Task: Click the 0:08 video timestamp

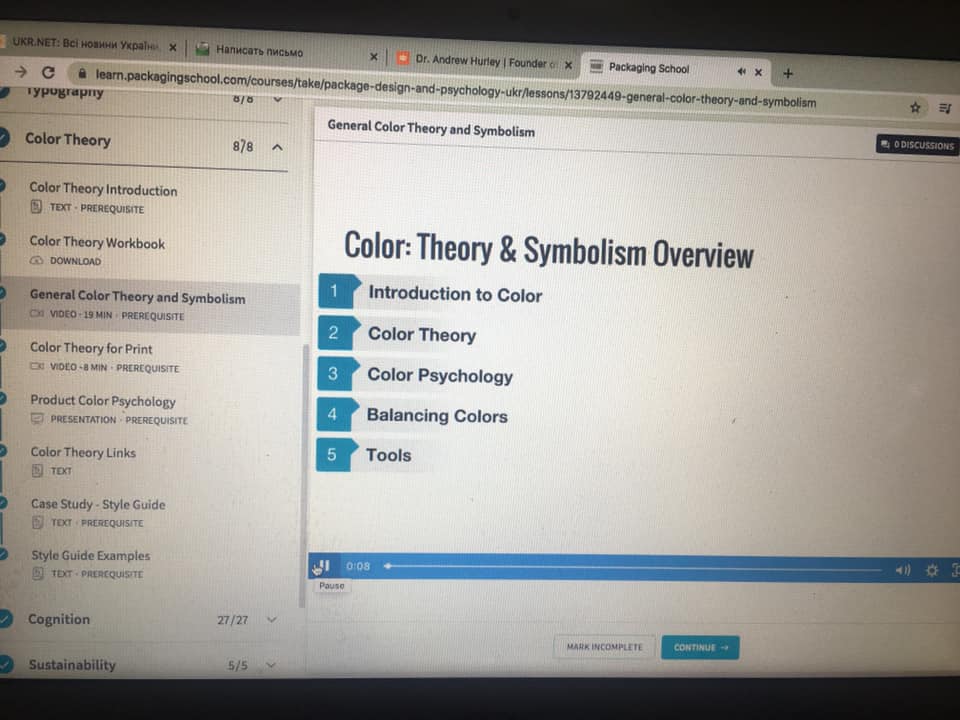Action: (x=358, y=566)
